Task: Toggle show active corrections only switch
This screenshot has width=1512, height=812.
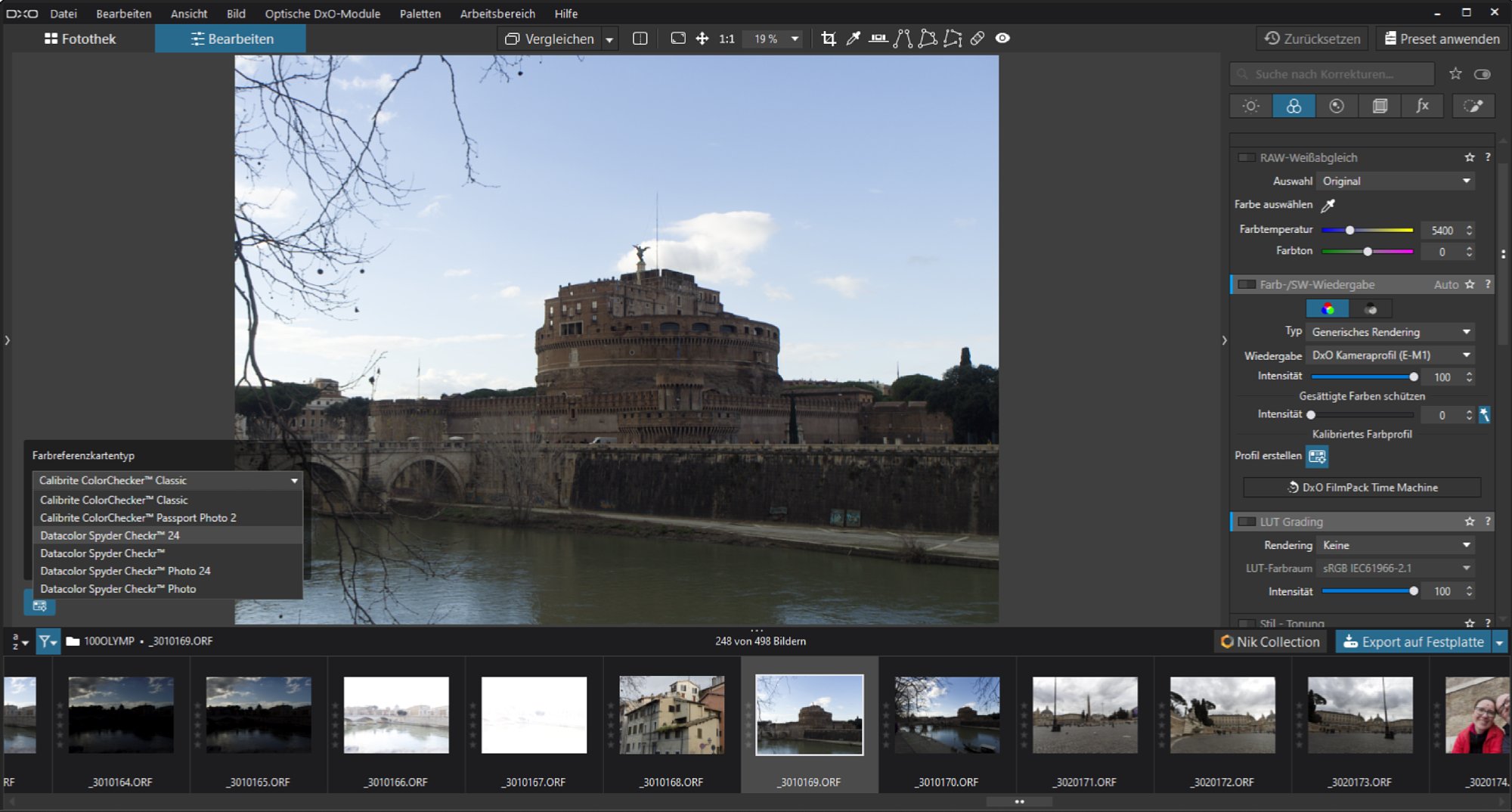Action: 1482,74
